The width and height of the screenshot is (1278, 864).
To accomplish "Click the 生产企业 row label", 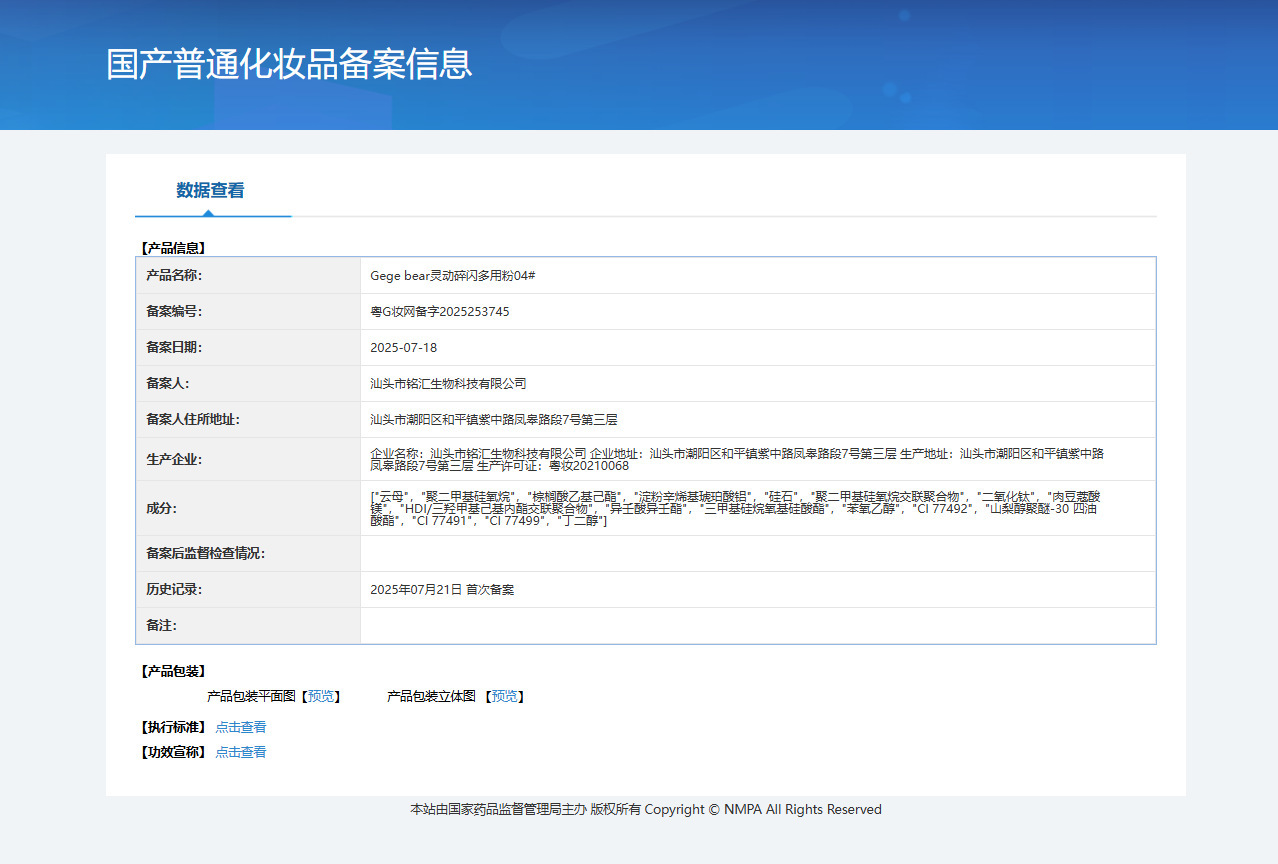I will coord(174,459).
